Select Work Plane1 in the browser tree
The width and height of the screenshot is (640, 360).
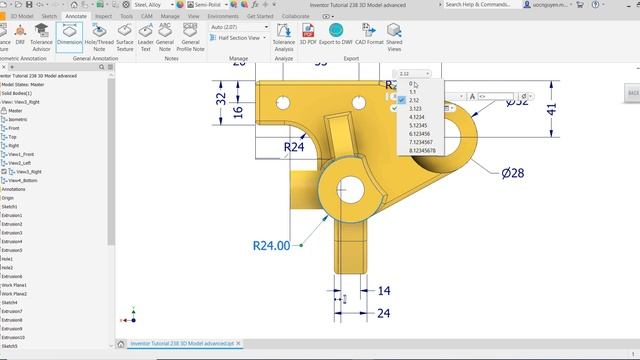14,285
